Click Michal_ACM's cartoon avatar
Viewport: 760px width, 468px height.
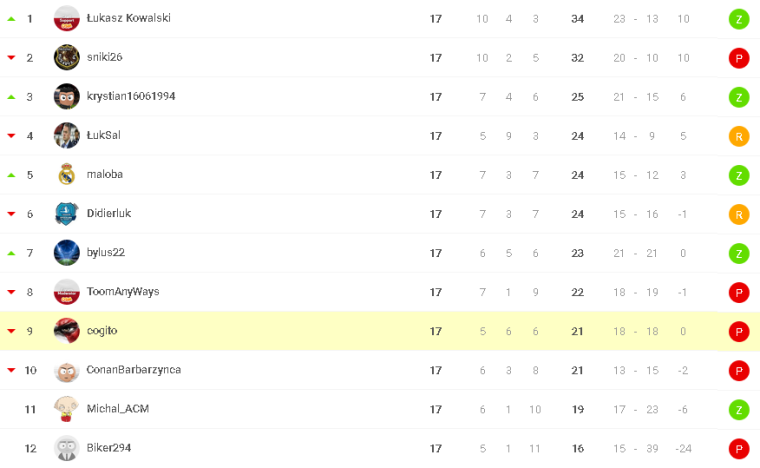point(67,409)
